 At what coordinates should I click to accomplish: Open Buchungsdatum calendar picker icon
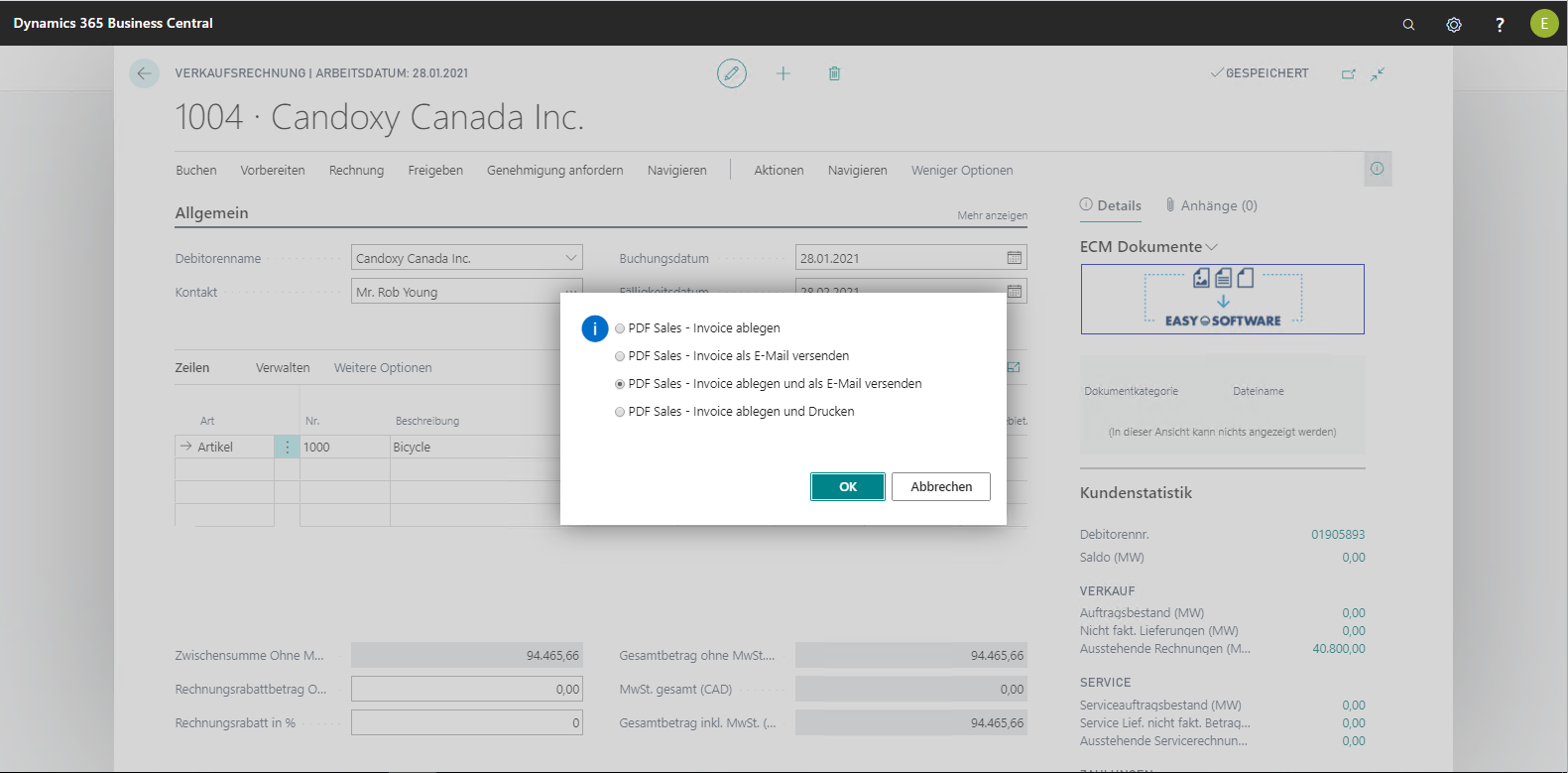coord(1015,258)
